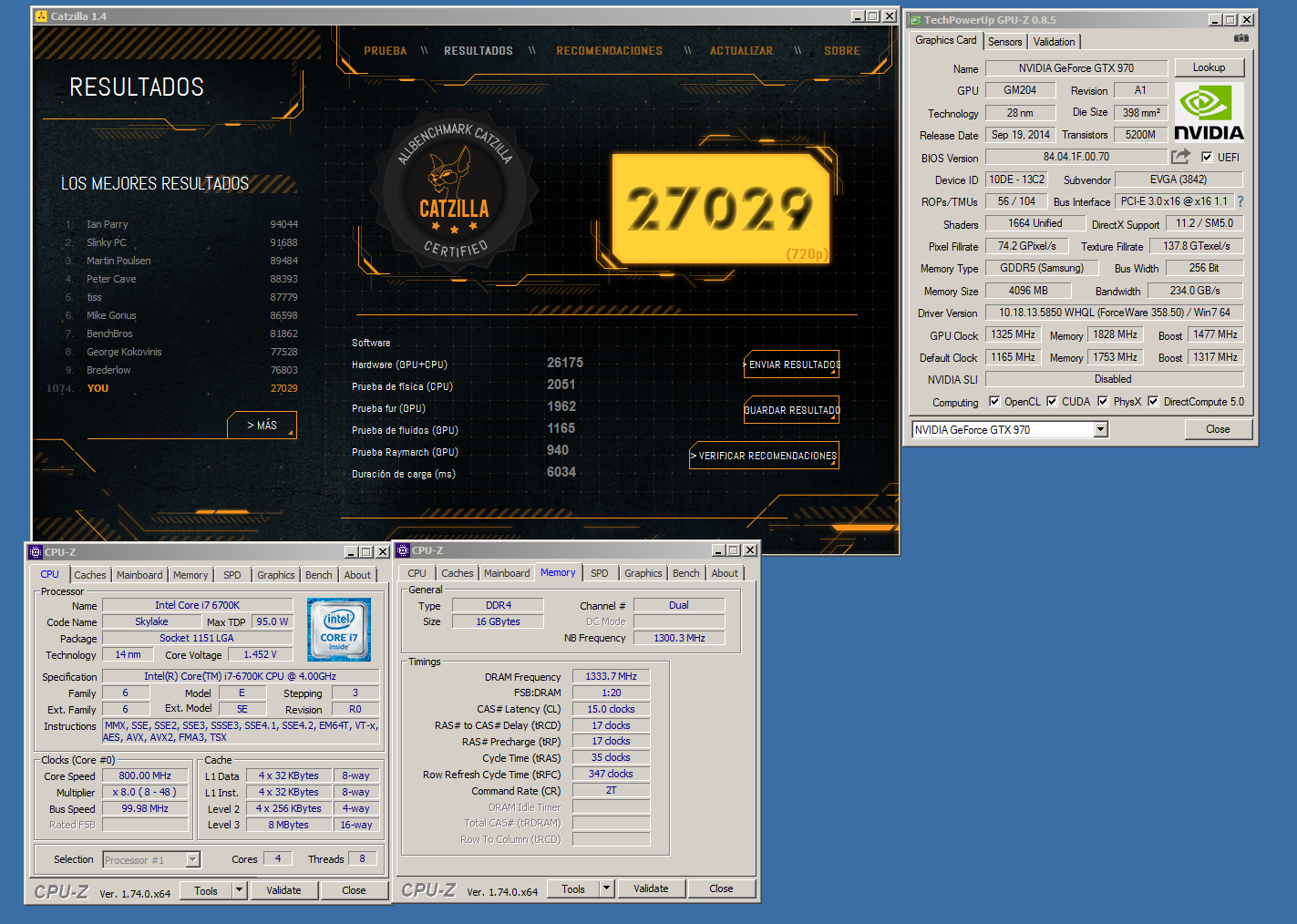Image resolution: width=1297 pixels, height=924 pixels.
Task: Toggle the PhysX checkbox
Action: [1103, 401]
